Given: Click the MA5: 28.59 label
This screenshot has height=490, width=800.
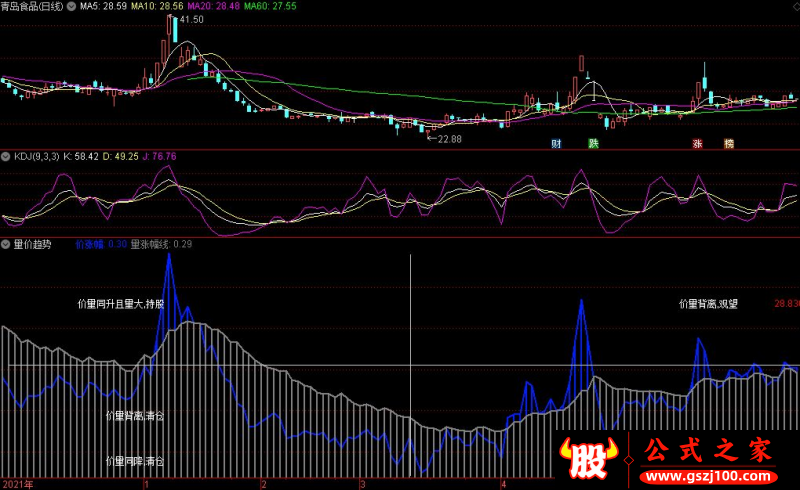Looking at the screenshot, I should [x=104, y=6].
